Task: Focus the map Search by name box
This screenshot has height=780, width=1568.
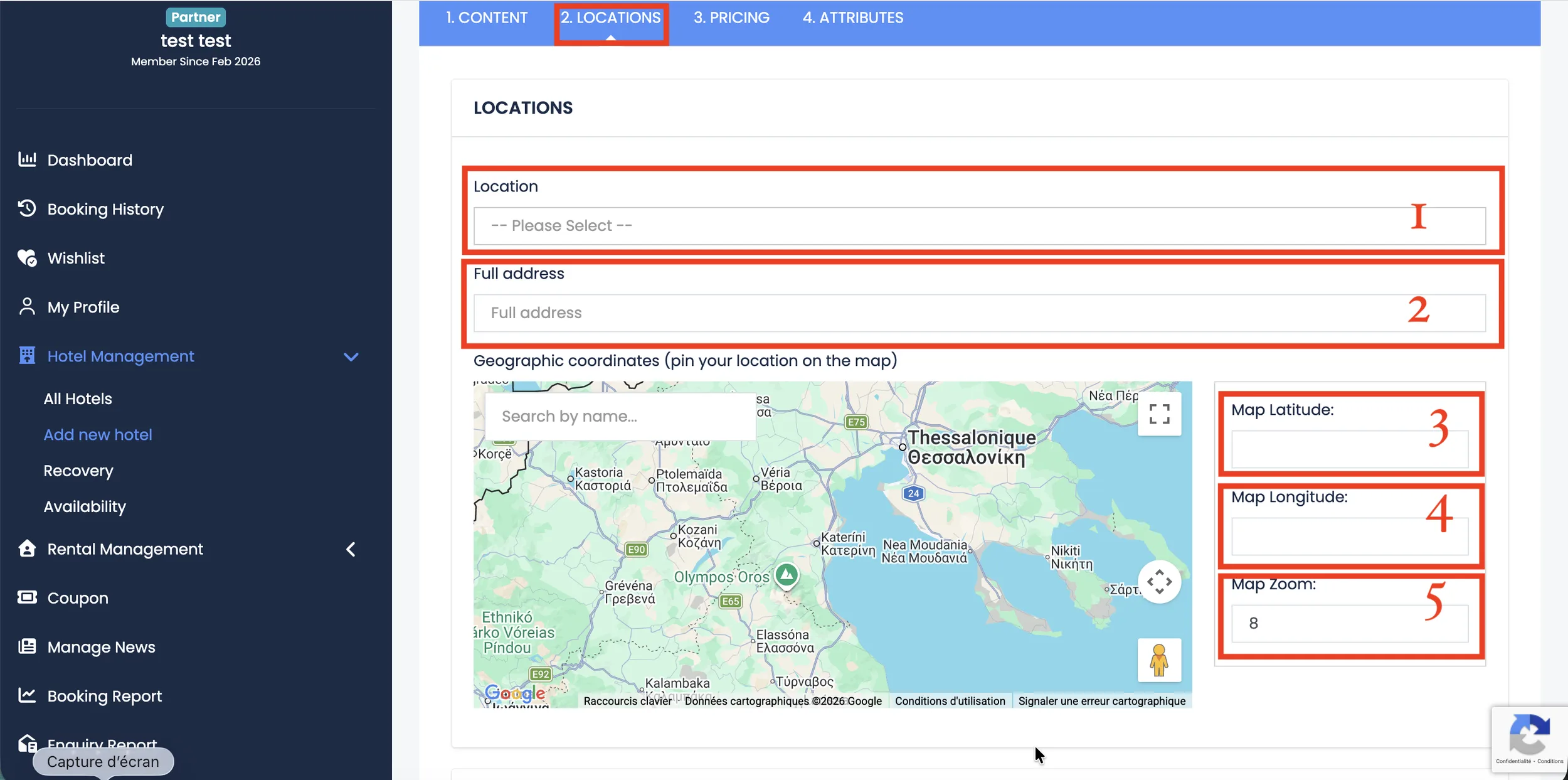Action: pyautogui.click(x=620, y=416)
